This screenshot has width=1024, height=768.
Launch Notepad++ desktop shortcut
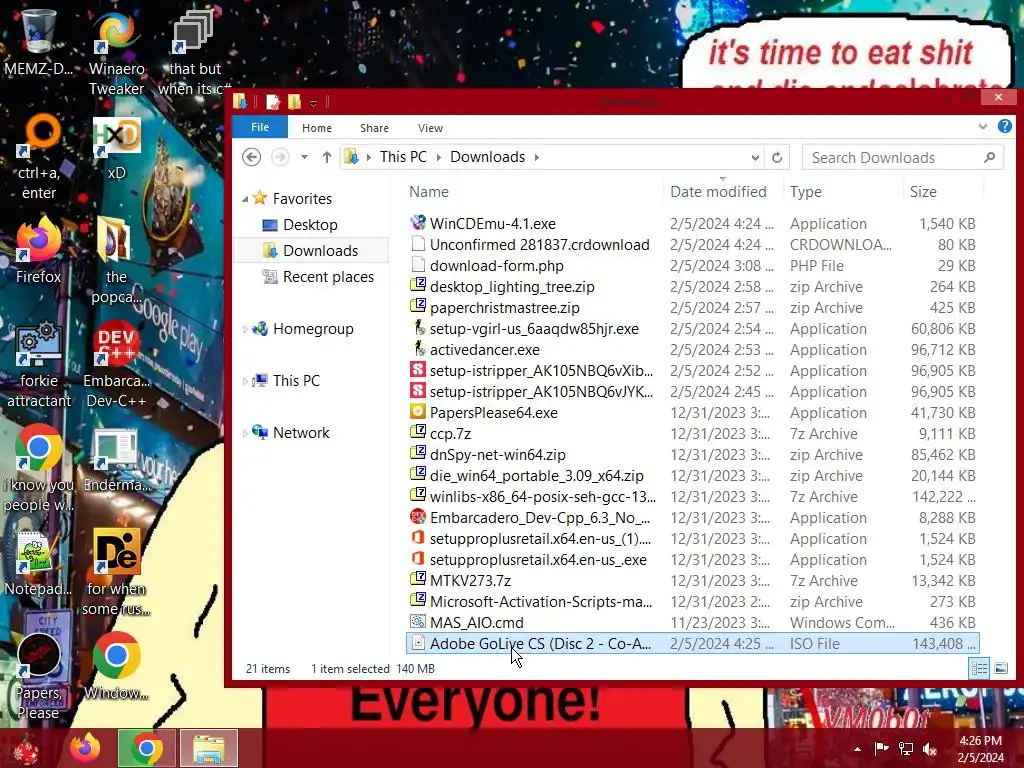tap(39, 564)
